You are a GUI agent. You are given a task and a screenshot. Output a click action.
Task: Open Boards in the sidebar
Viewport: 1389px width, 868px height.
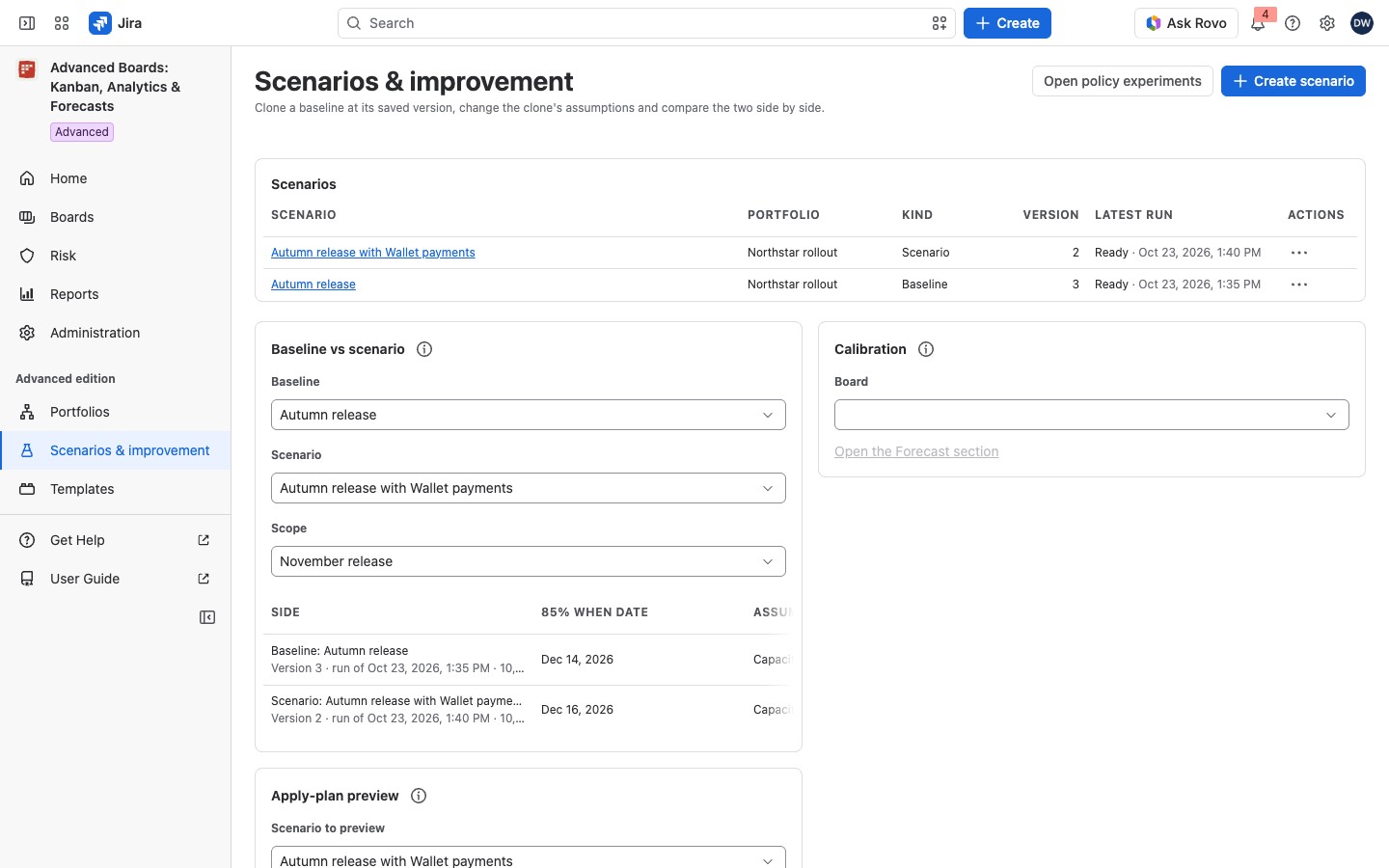116,217
